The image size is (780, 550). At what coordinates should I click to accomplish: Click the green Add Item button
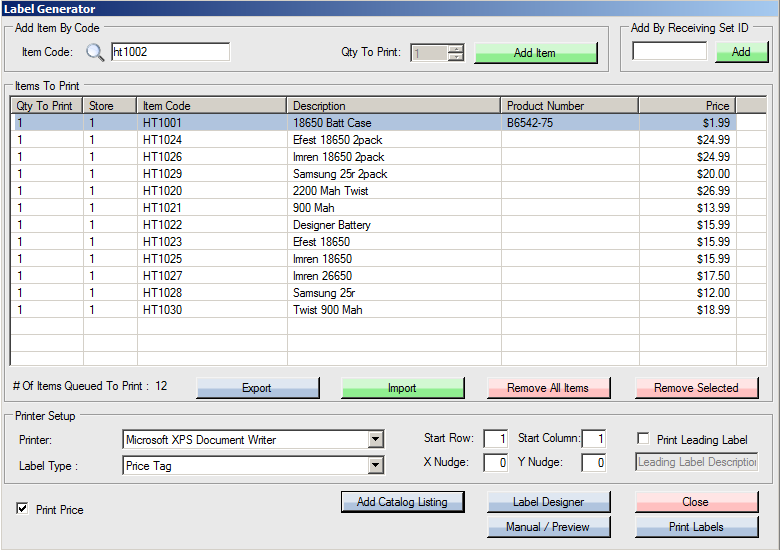pyautogui.click(x=535, y=53)
